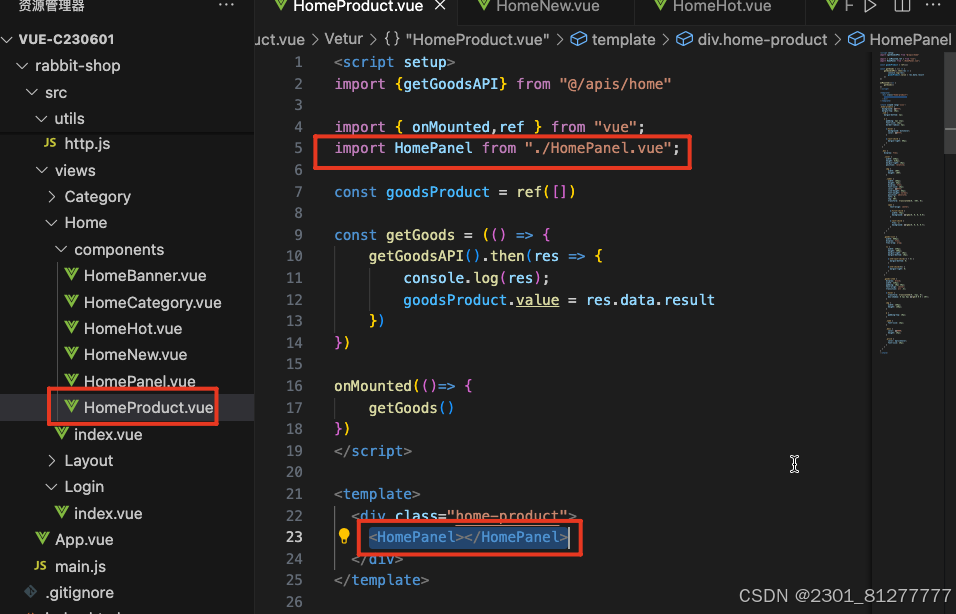This screenshot has height=614, width=956.
Task: Click goodsProduct declaration on line 7
Action: click(438, 192)
